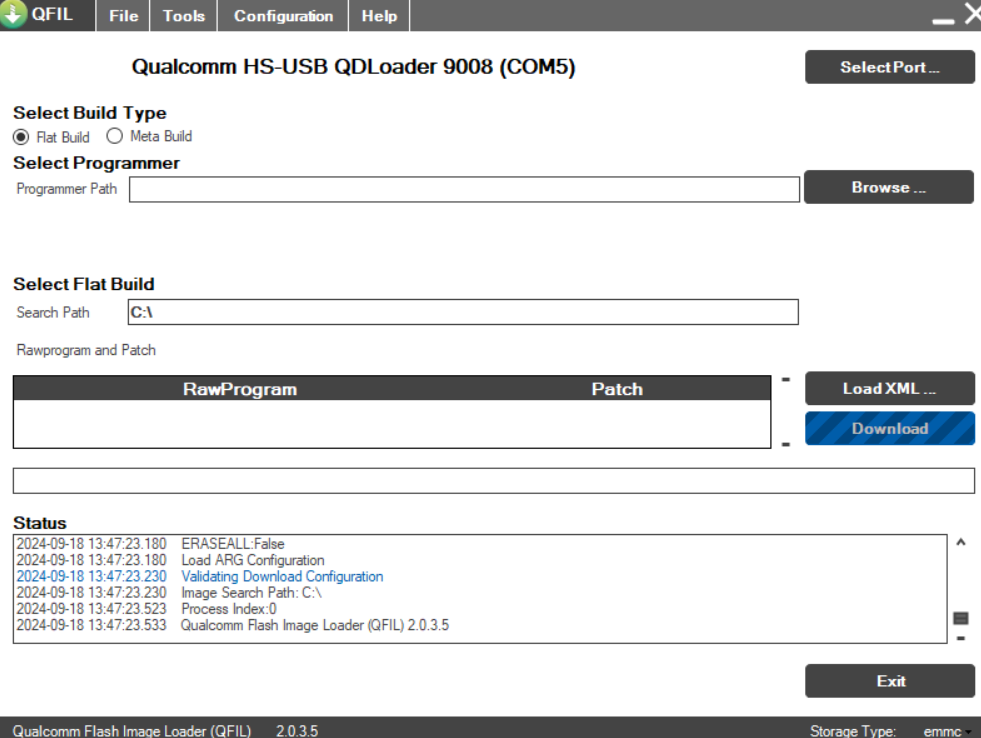Screen dimensions: 981x738
Task: Open the Tools menu
Action: pyautogui.click(x=184, y=16)
